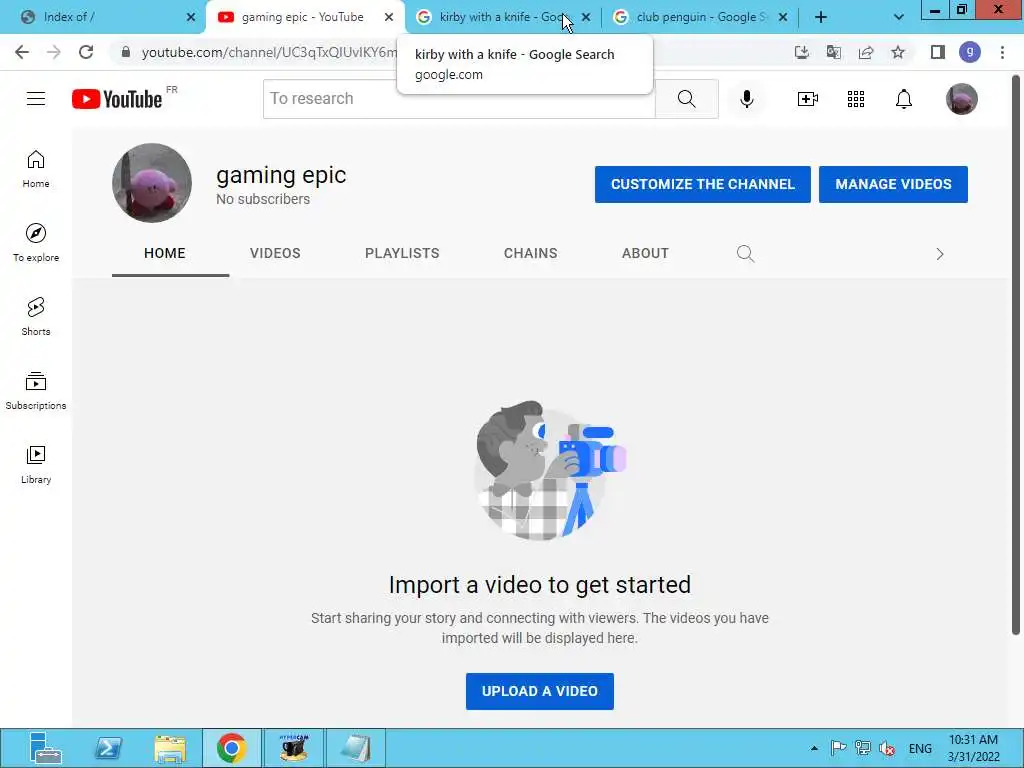Screen dimensions: 1024x768
Task: Switch to kirby with a knife tab
Action: [x=496, y=17]
